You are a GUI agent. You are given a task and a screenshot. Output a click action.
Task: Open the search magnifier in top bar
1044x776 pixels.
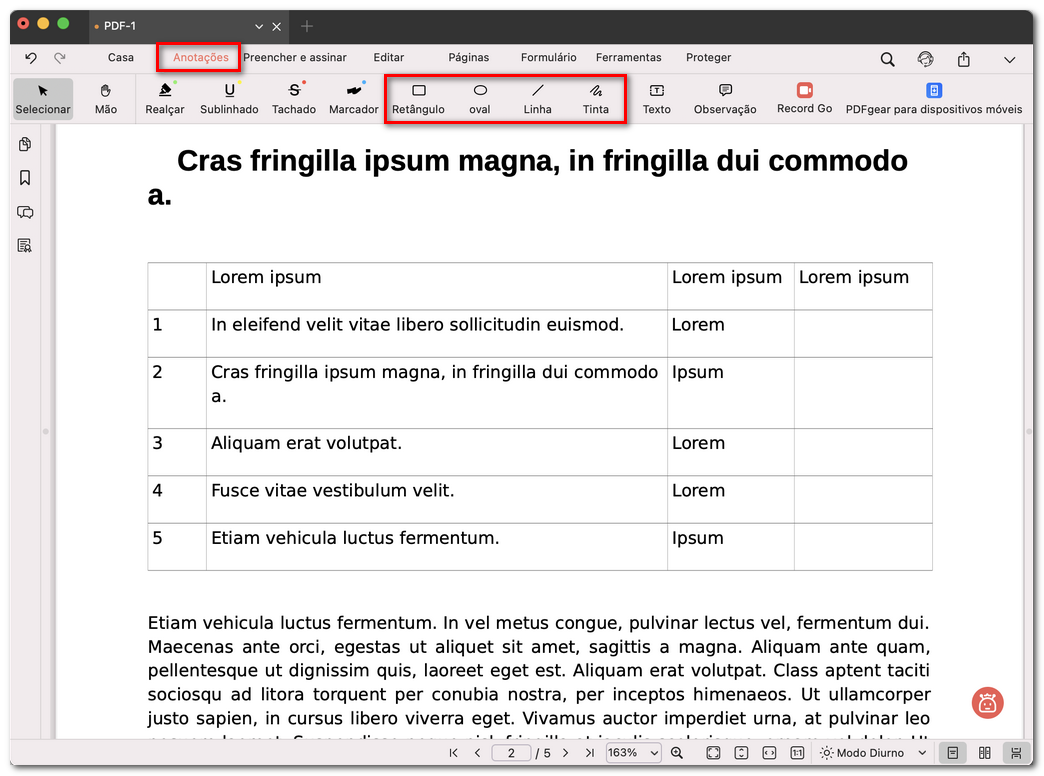tap(887, 59)
